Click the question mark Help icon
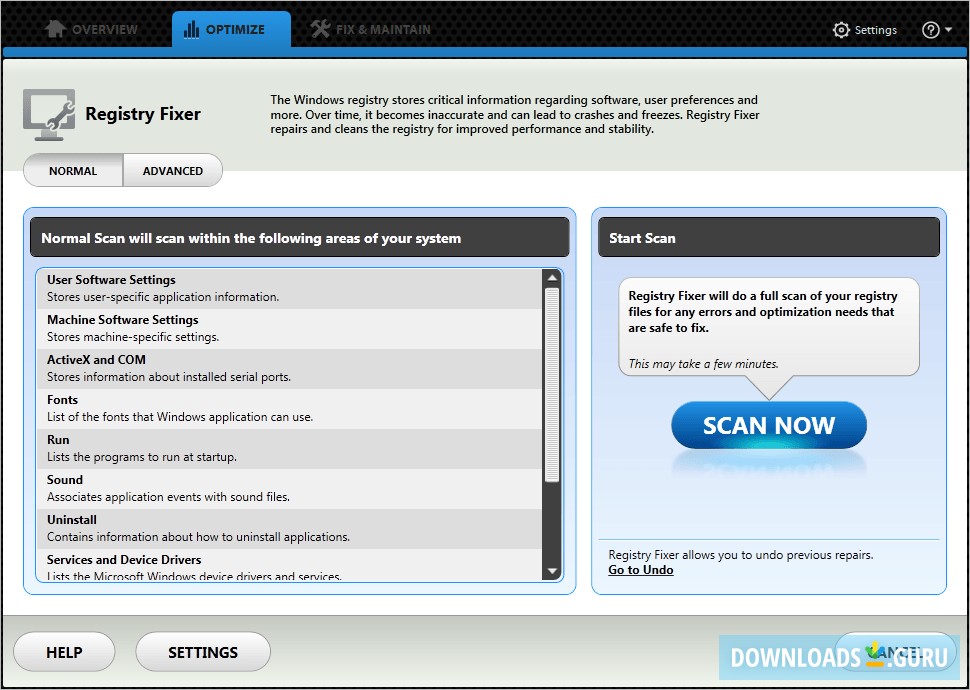The height and width of the screenshot is (690, 970). coord(930,29)
